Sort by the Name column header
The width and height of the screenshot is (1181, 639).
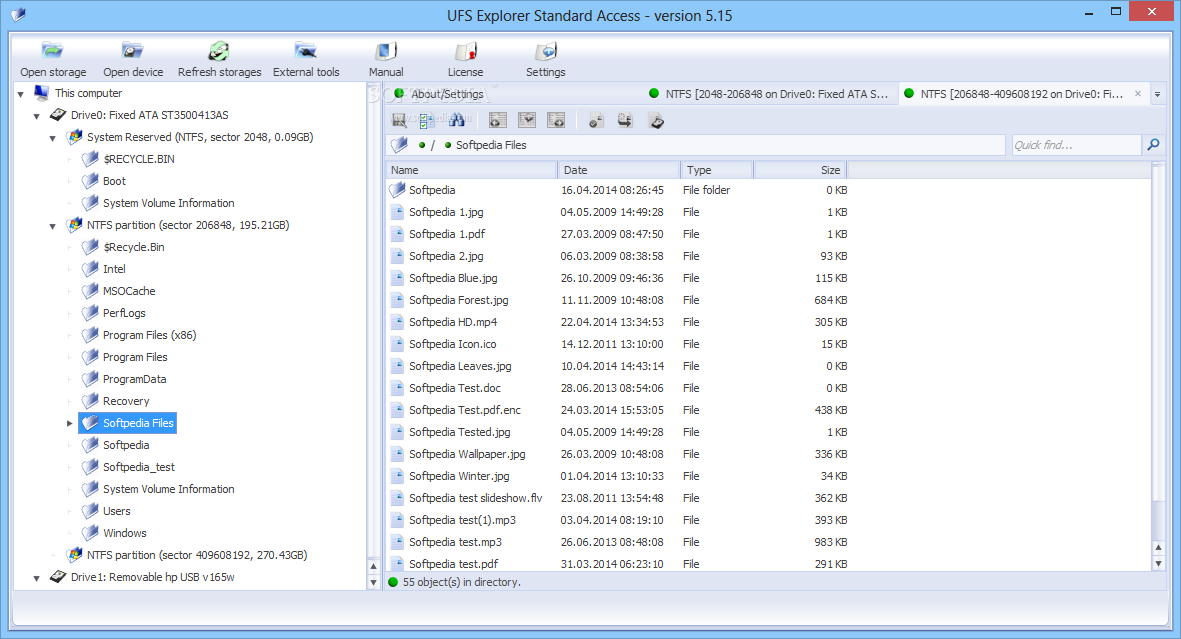[x=471, y=170]
